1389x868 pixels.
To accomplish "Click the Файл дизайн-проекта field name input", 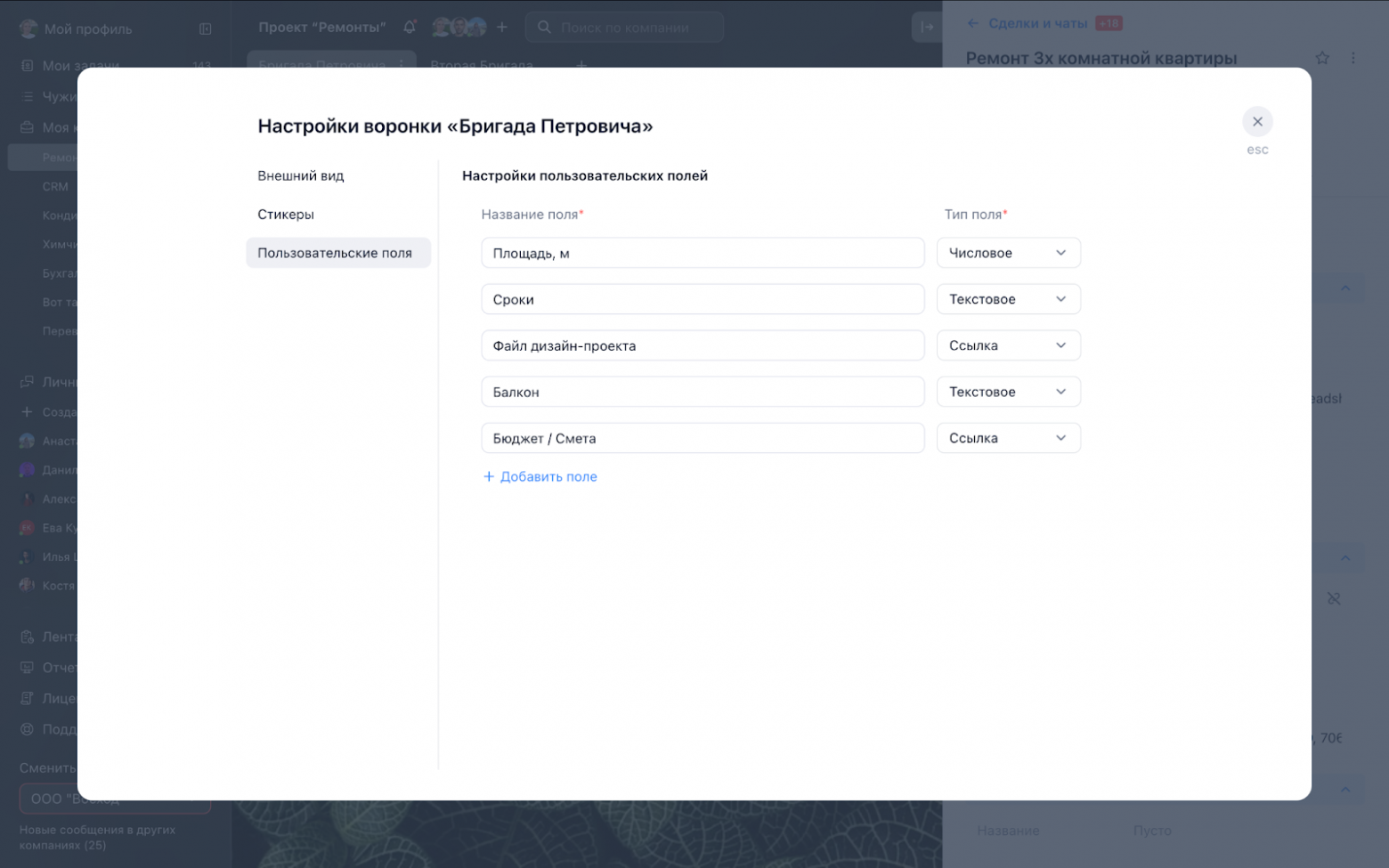I will [703, 345].
